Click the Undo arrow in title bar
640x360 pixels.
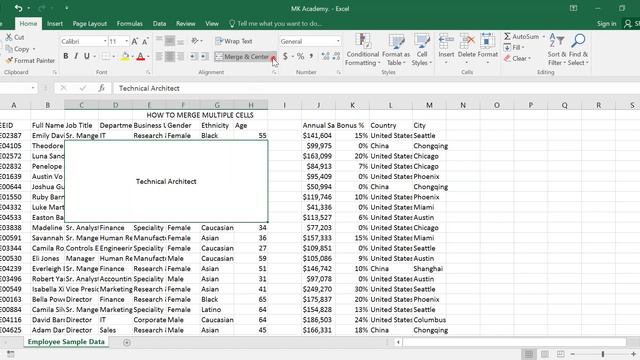[x=18, y=8]
